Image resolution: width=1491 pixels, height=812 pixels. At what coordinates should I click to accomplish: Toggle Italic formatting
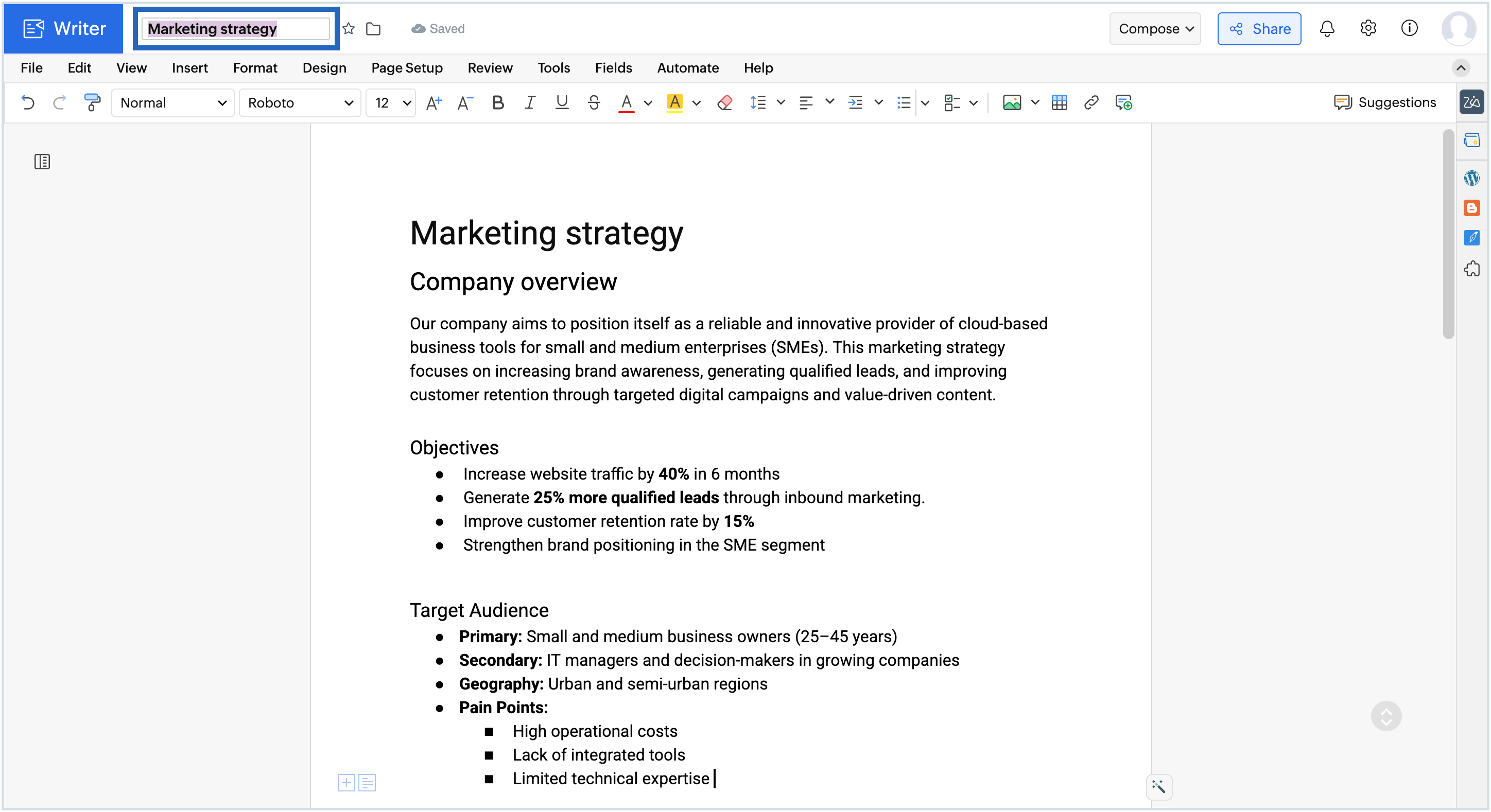point(529,102)
